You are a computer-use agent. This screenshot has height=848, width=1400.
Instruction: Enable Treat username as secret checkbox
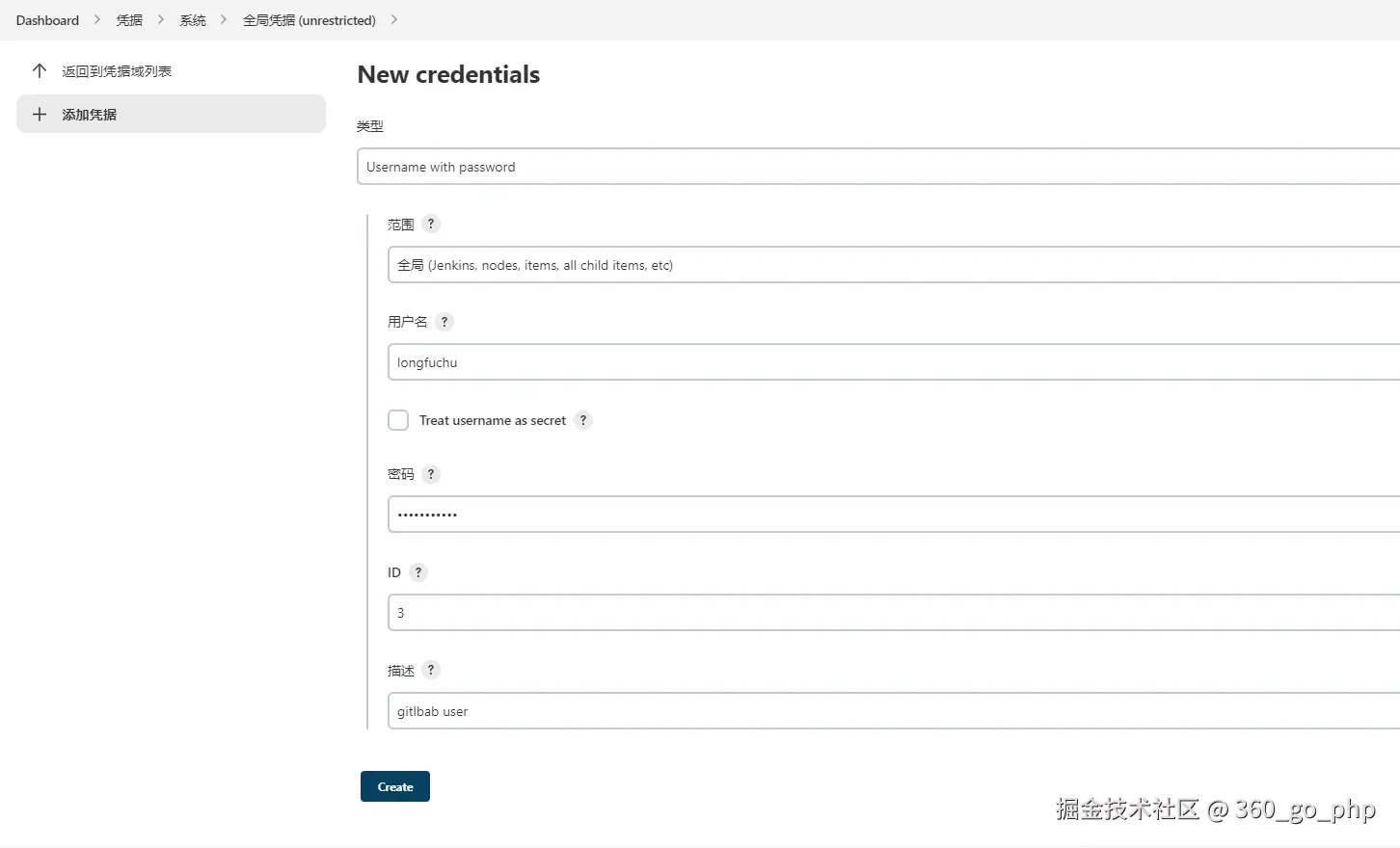pos(398,420)
